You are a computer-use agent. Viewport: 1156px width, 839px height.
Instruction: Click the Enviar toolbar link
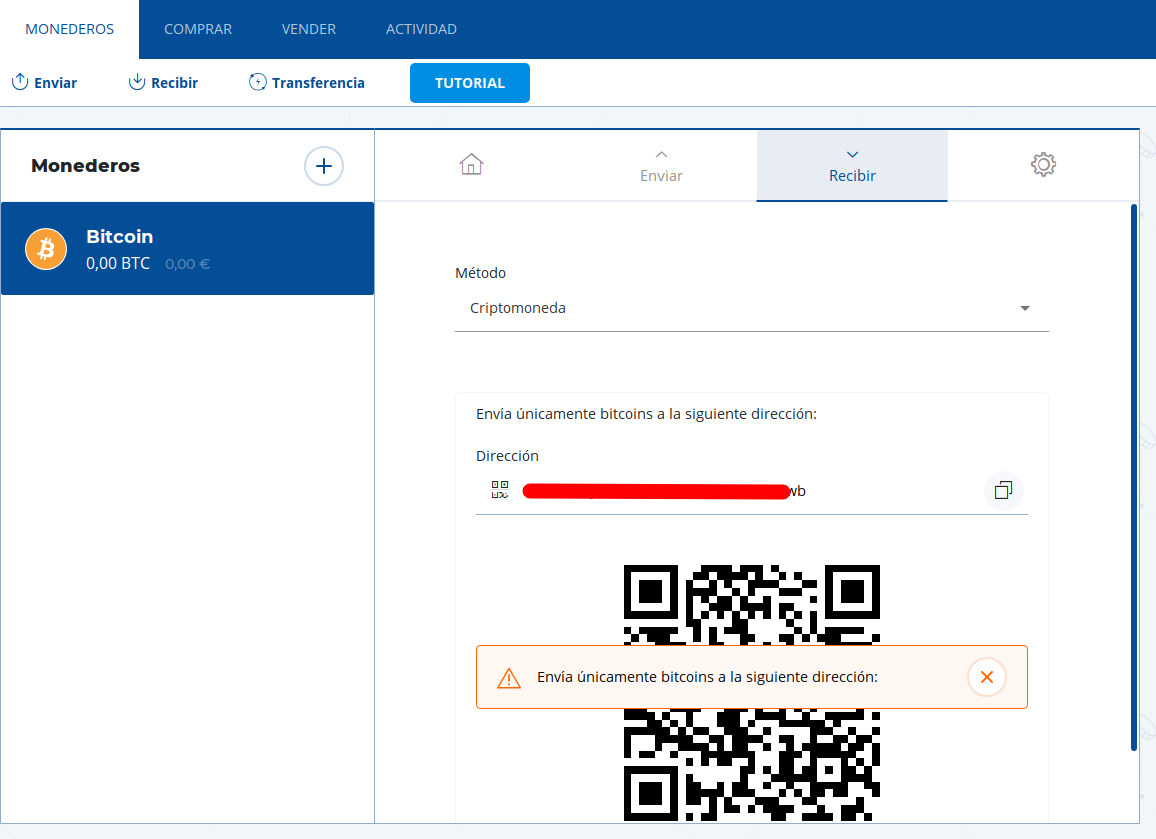click(x=44, y=83)
